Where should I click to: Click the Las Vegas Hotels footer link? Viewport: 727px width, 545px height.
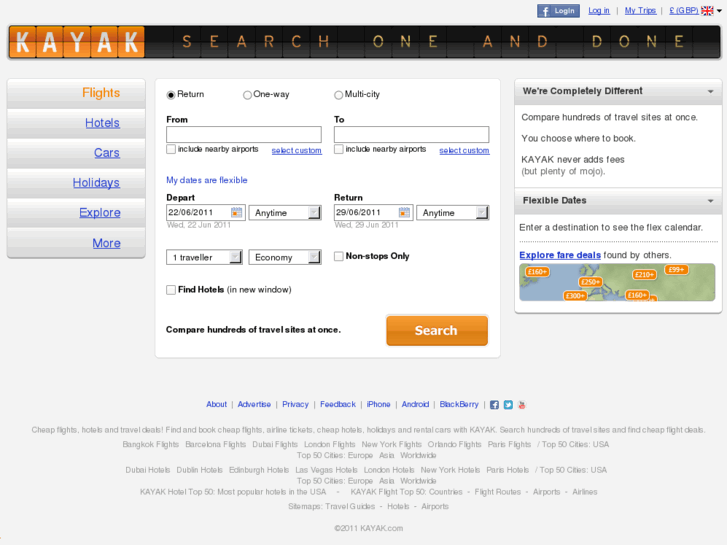point(326,470)
